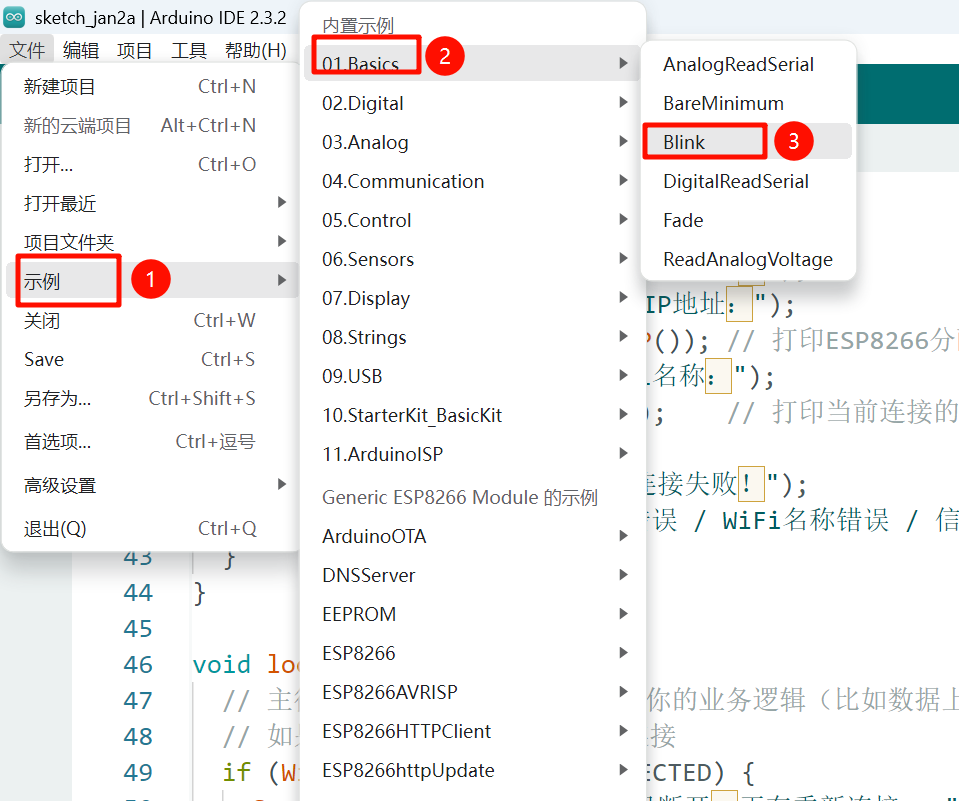
Task: Open the ReadAnalogVoltage example
Action: (748, 259)
